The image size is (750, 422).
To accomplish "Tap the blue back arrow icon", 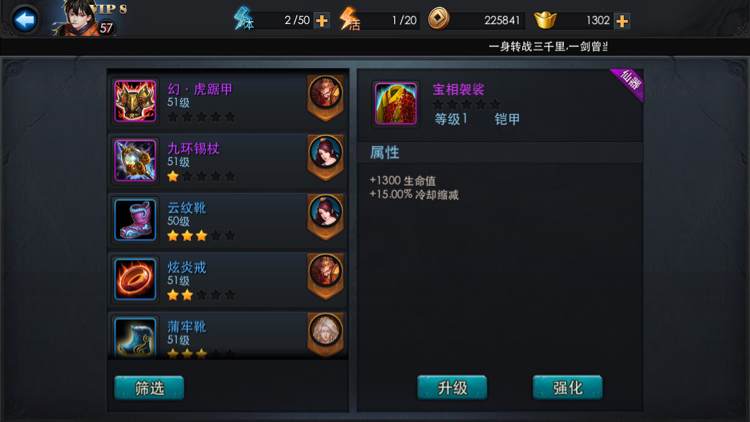I will [x=24, y=20].
